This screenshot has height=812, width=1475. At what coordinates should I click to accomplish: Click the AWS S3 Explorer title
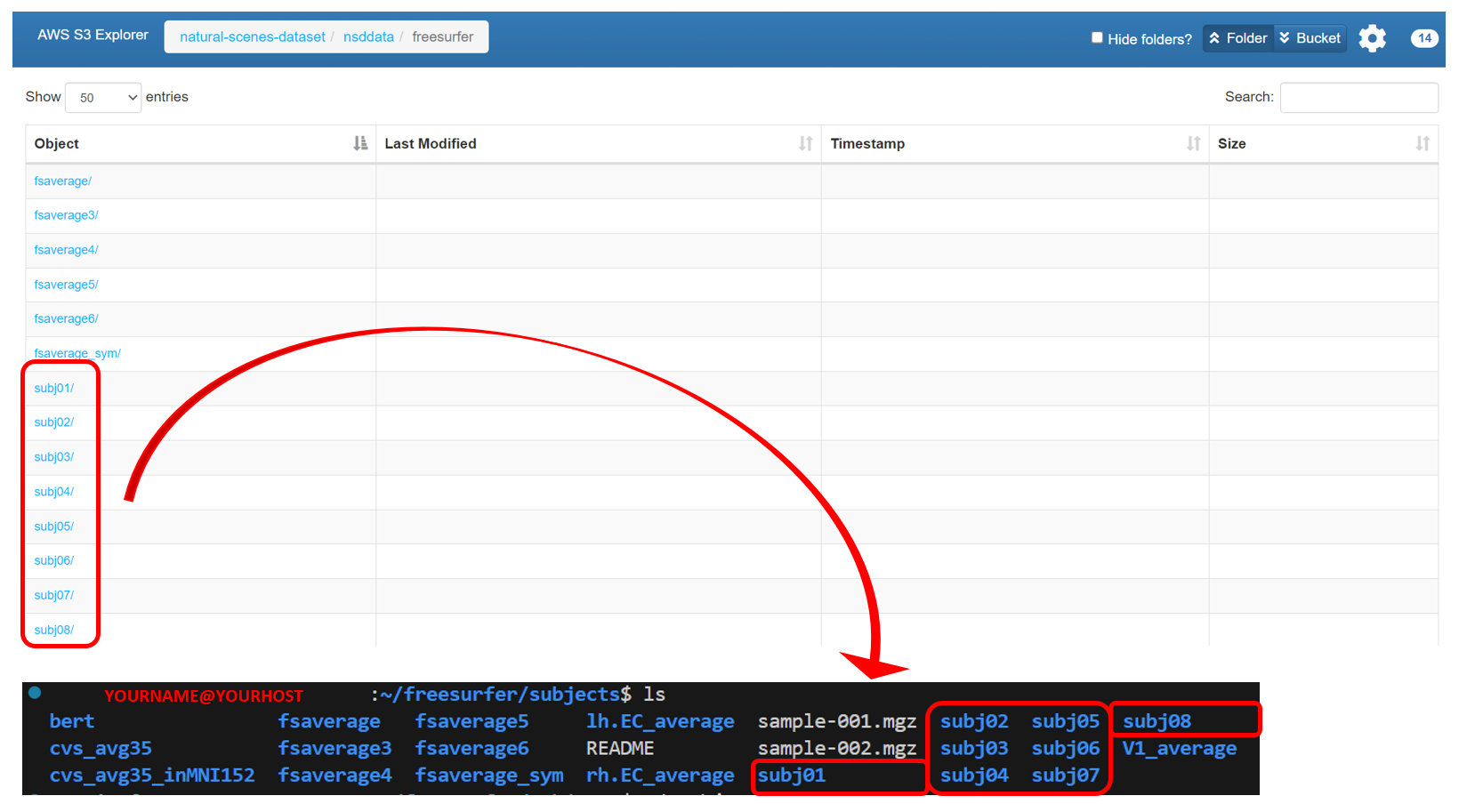(x=93, y=35)
